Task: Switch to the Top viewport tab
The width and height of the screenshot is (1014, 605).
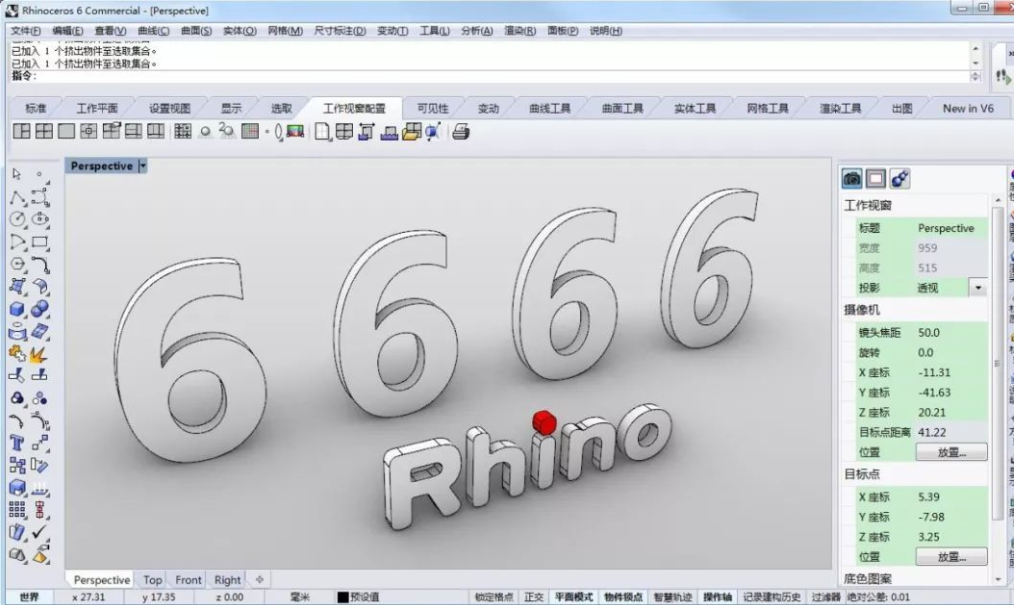Action: [x=153, y=580]
